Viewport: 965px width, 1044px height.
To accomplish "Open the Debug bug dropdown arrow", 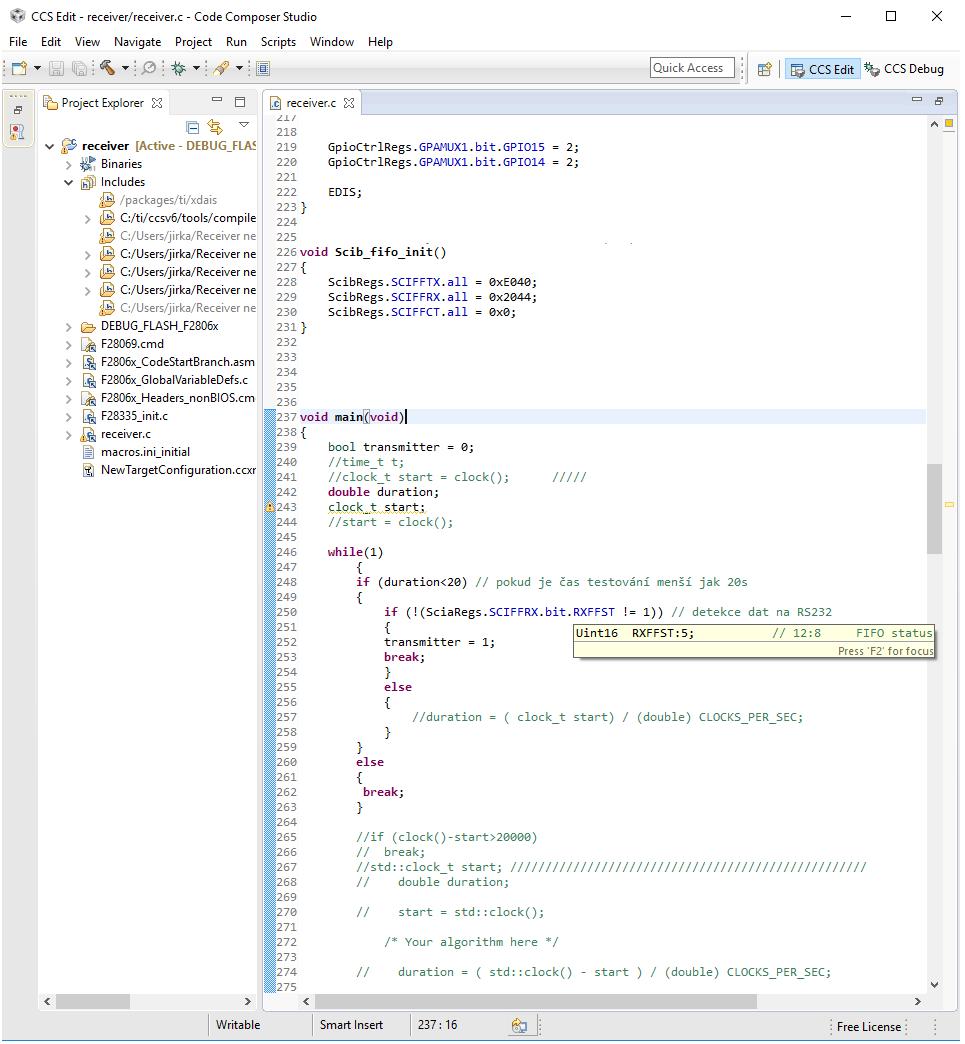I will (x=196, y=68).
